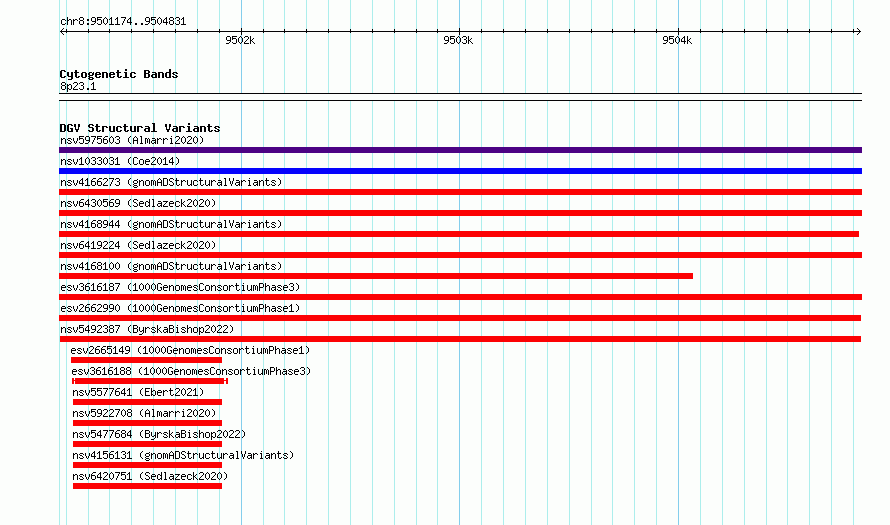Viewport: 890px width, 525px height.
Task: Click the nsv1033031 (Coe2014) label
Action: (x=120, y=161)
